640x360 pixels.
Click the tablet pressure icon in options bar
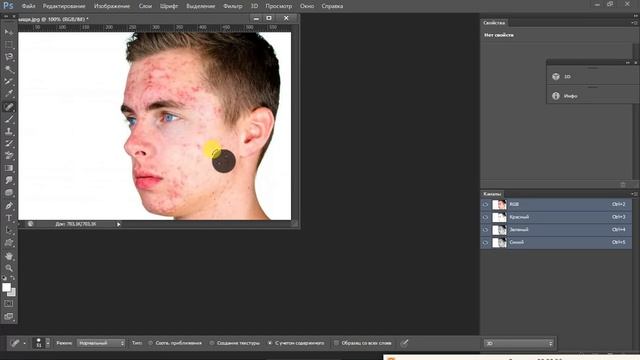click(x=404, y=343)
